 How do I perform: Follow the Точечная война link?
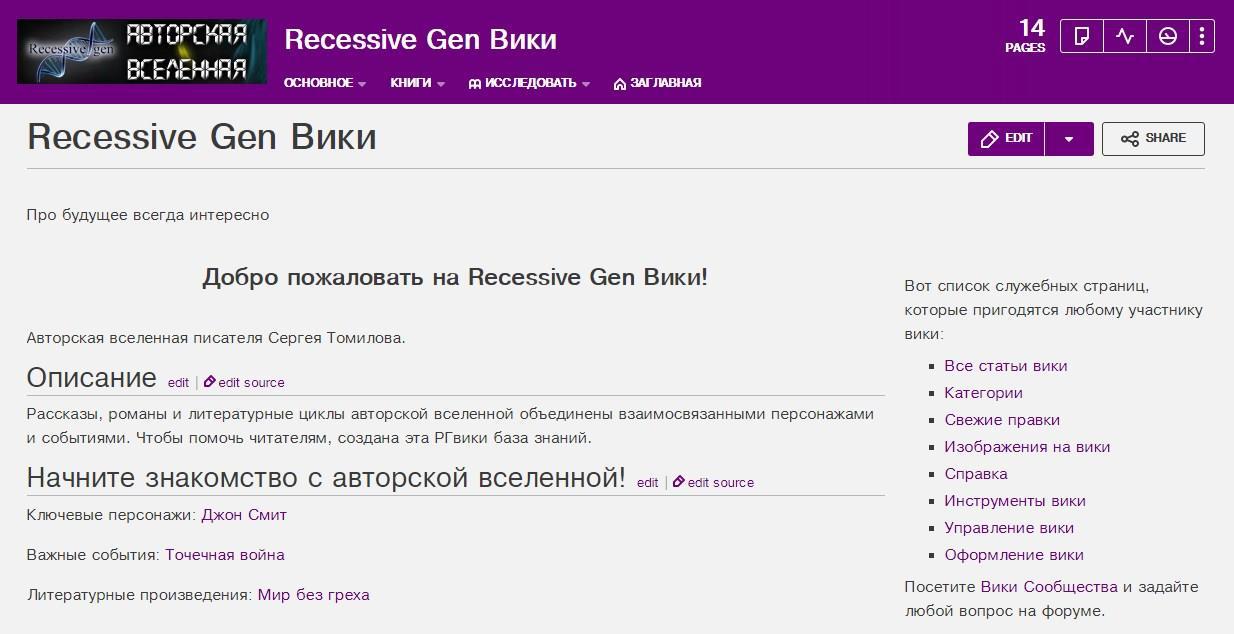225,555
